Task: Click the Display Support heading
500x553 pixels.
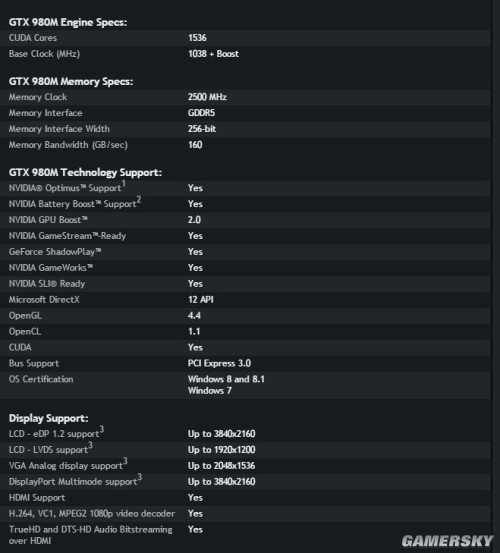Action: point(49,418)
